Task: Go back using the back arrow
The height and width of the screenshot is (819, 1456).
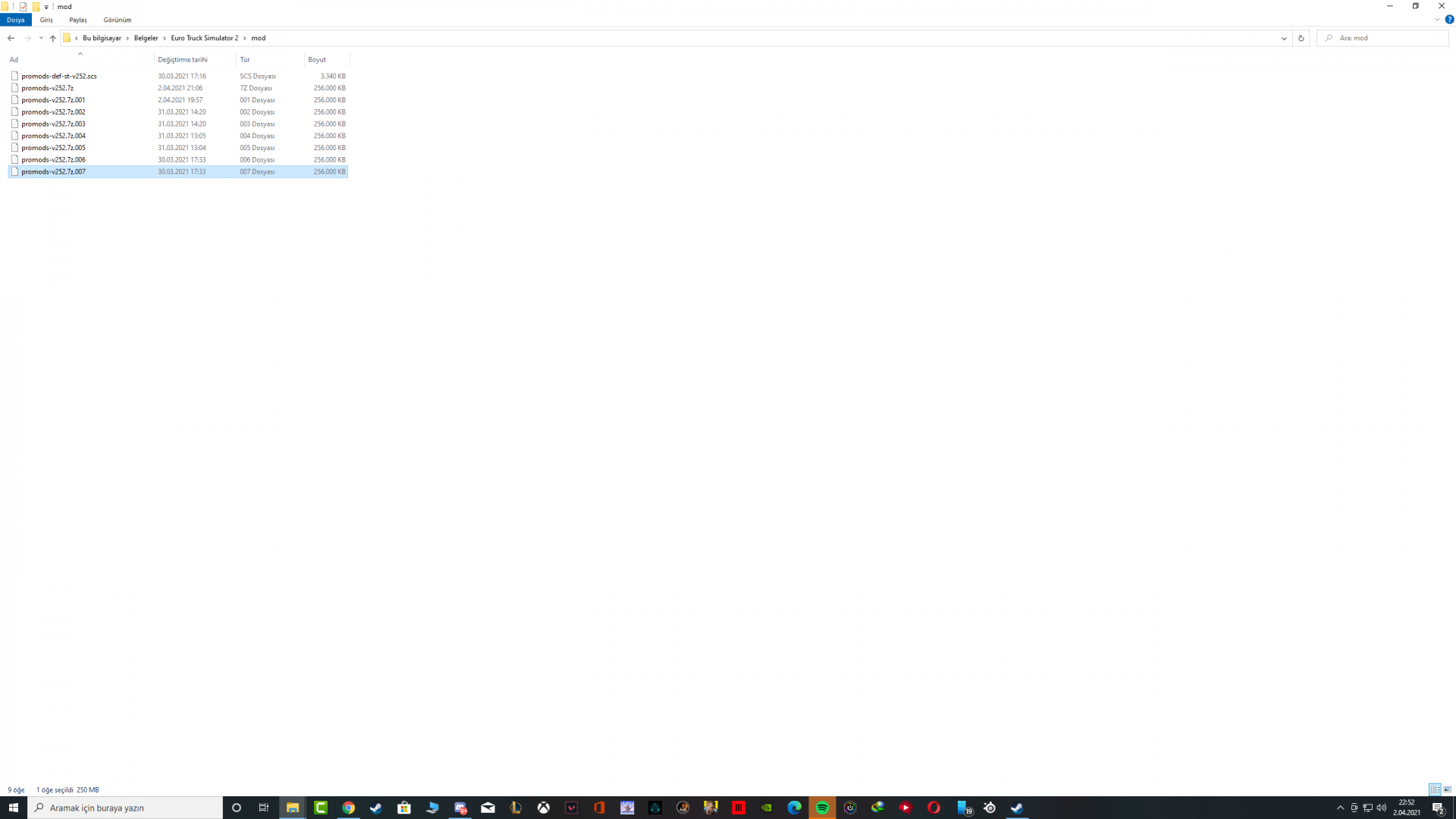Action: (x=11, y=38)
